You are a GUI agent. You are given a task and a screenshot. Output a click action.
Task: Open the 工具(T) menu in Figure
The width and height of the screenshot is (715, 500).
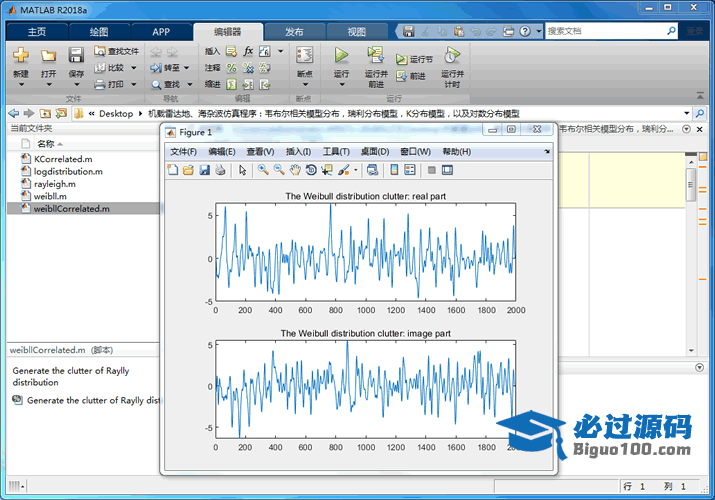pyautogui.click(x=336, y=152)
